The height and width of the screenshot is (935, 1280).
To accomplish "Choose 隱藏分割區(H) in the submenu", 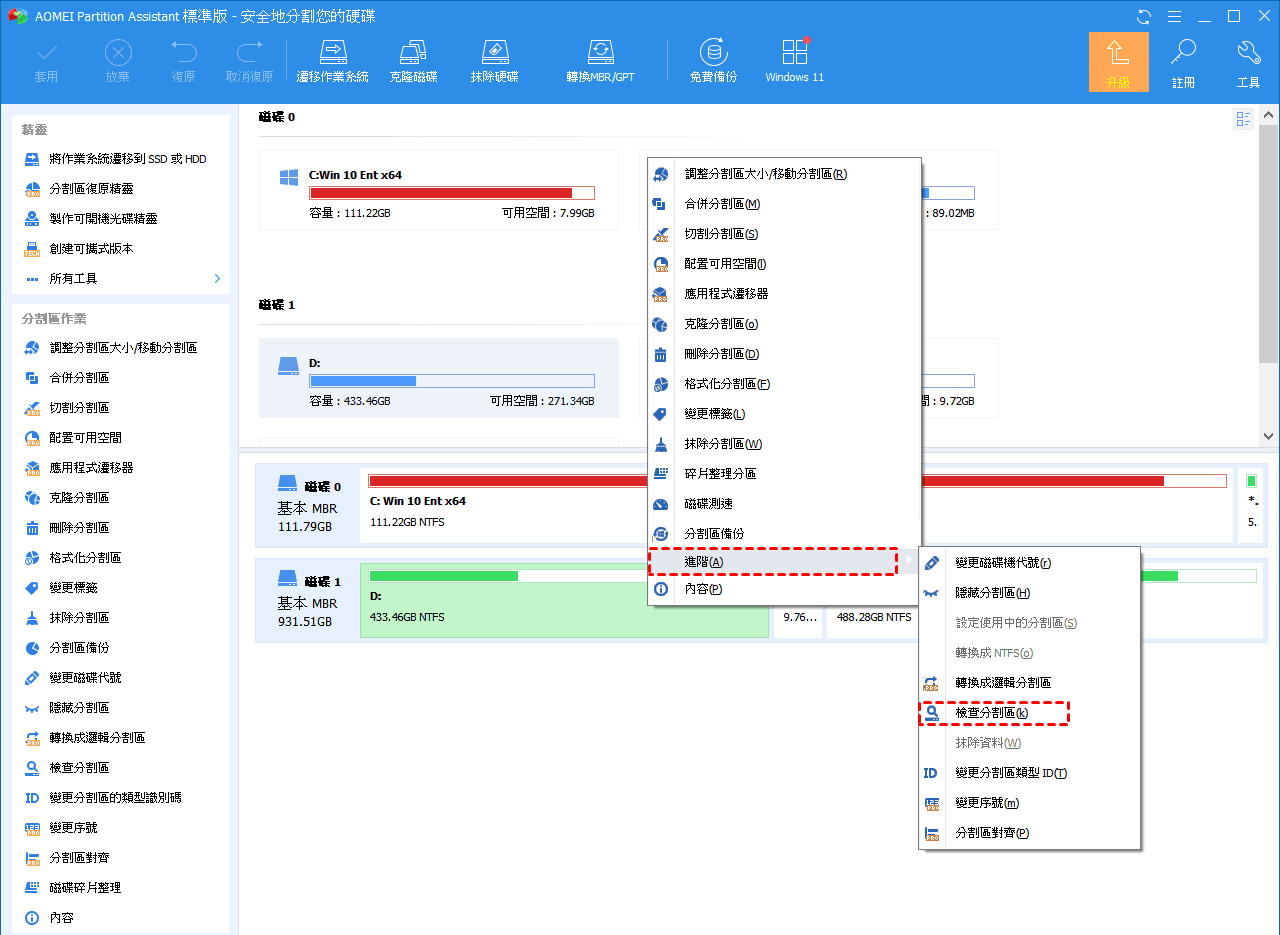I will coord(1030,593).
